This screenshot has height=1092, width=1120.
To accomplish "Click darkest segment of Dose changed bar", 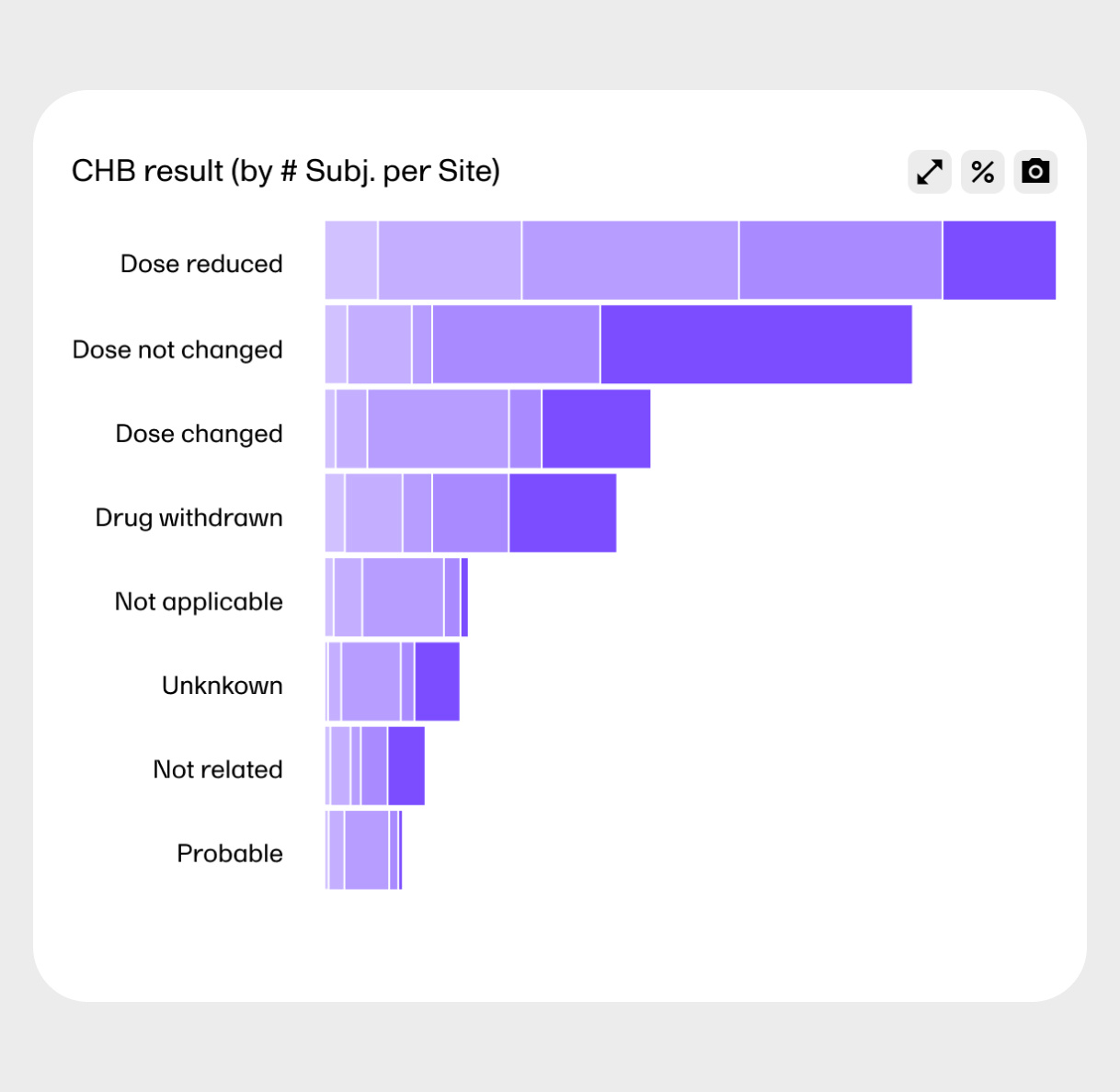I will (x=596, y=428).
